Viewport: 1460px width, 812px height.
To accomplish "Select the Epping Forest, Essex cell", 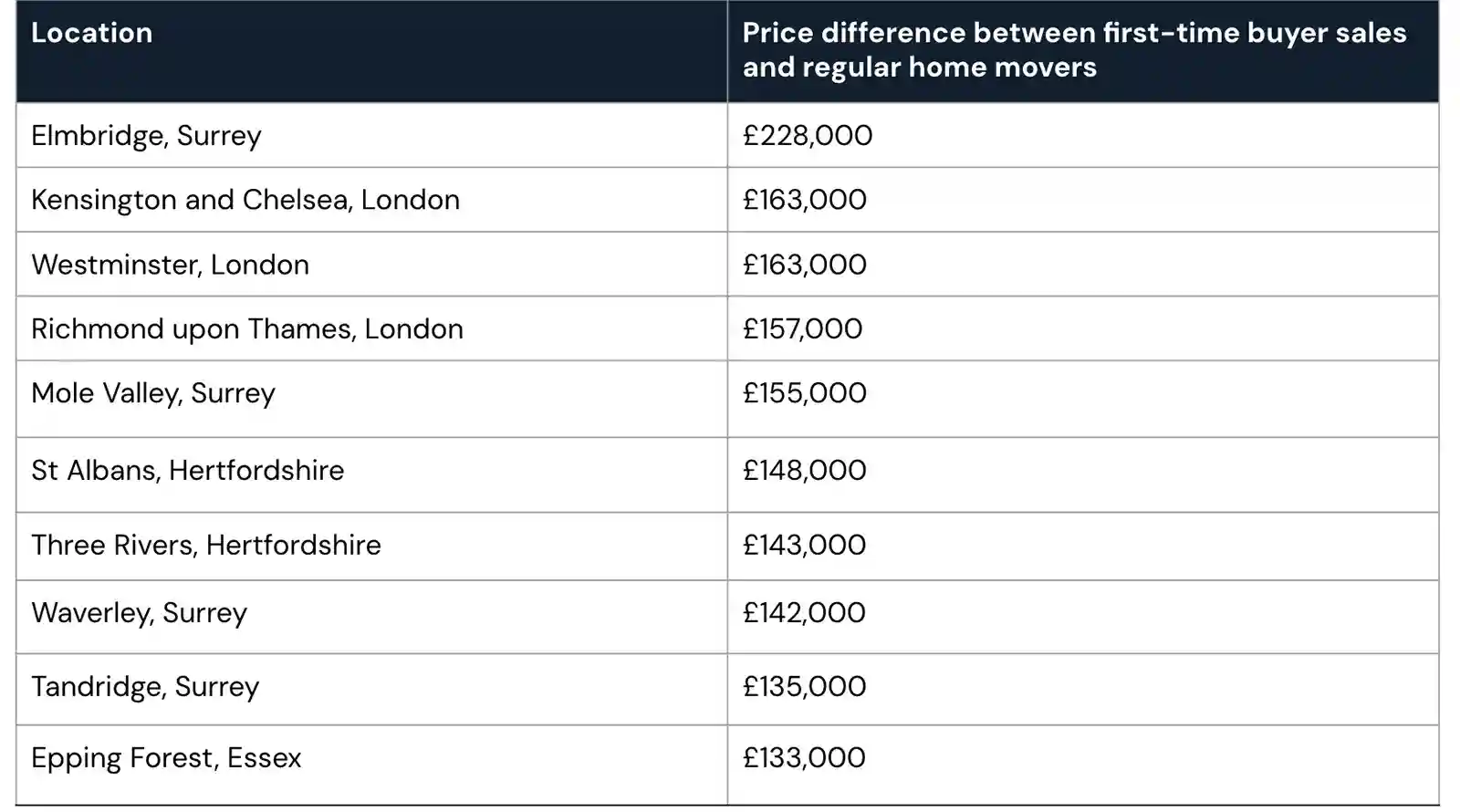I will click(166, 758).
